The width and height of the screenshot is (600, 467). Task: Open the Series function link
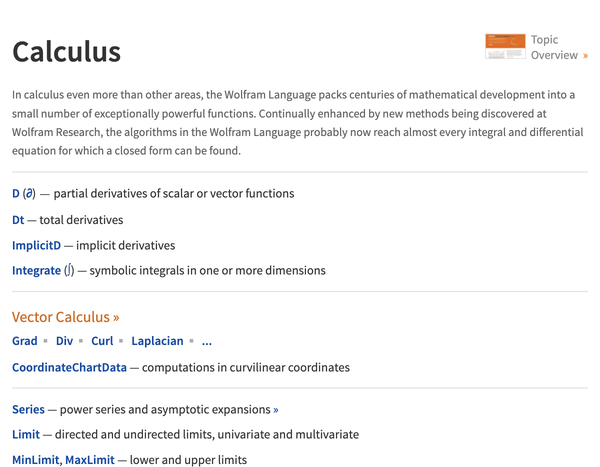point(28,410)
